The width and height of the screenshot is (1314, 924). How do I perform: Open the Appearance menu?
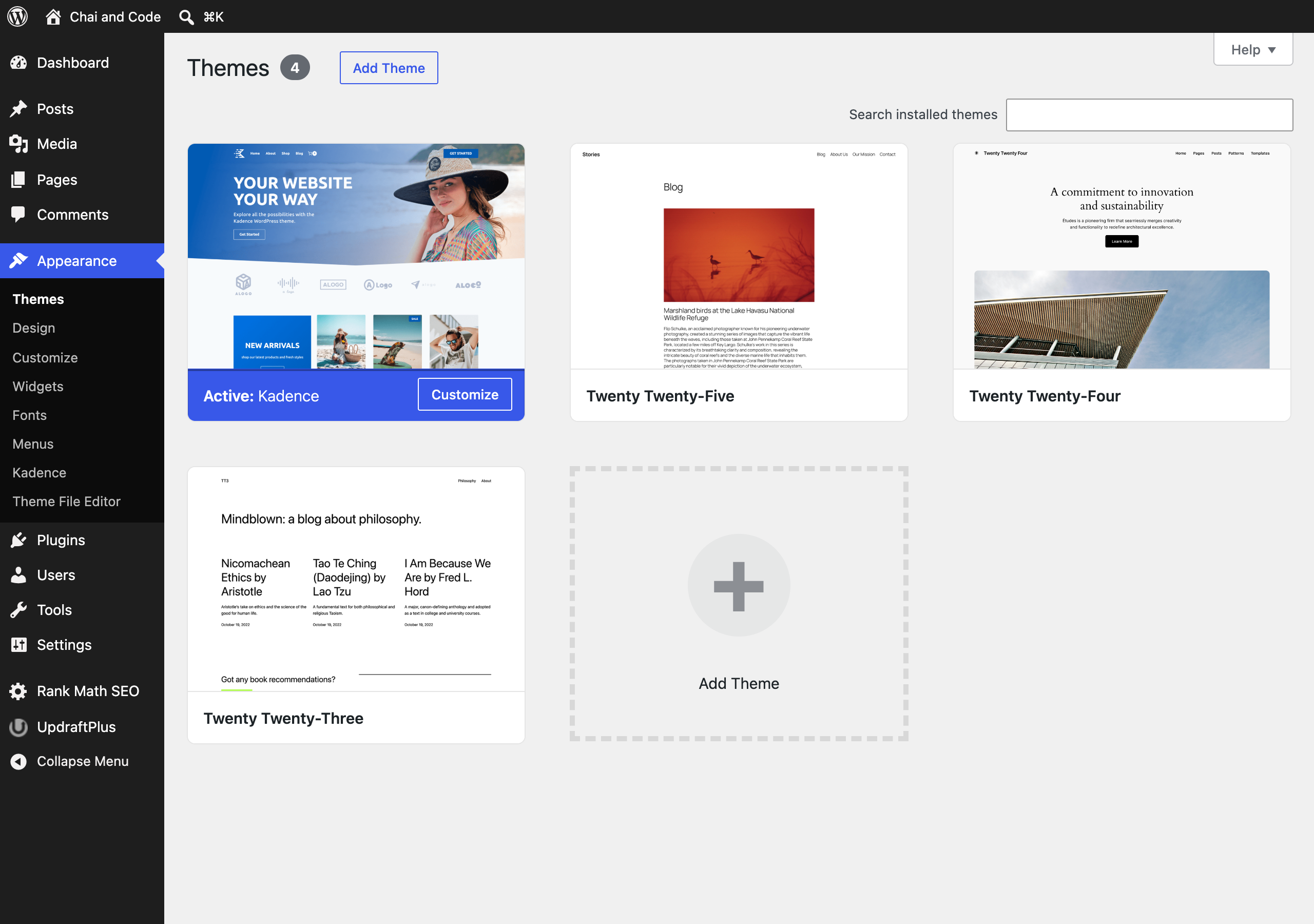(x=76, y=260)
